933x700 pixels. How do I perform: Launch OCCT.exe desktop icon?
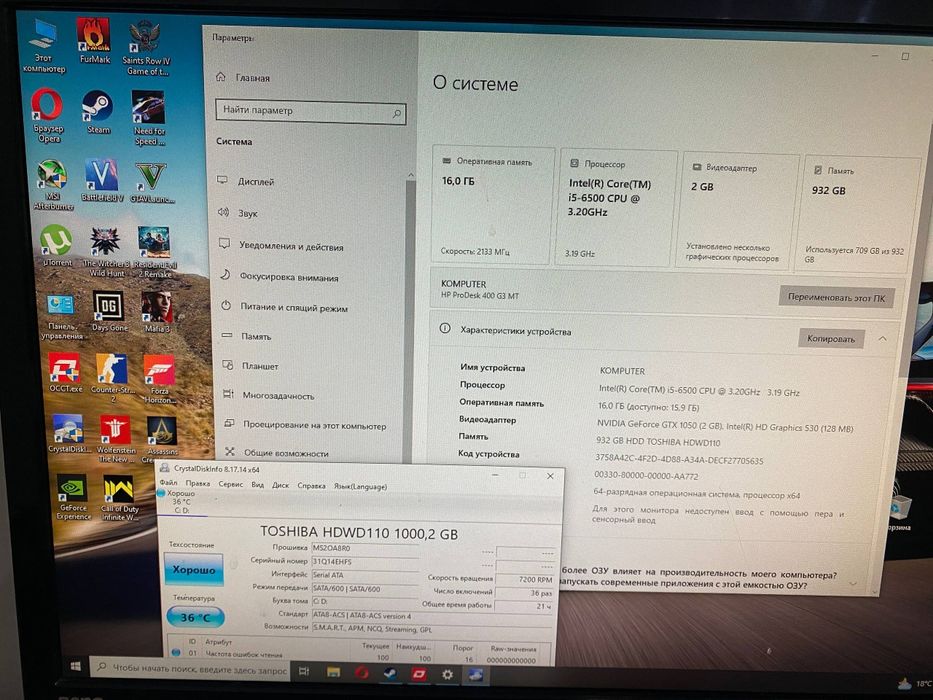click(x=65, y=372)
